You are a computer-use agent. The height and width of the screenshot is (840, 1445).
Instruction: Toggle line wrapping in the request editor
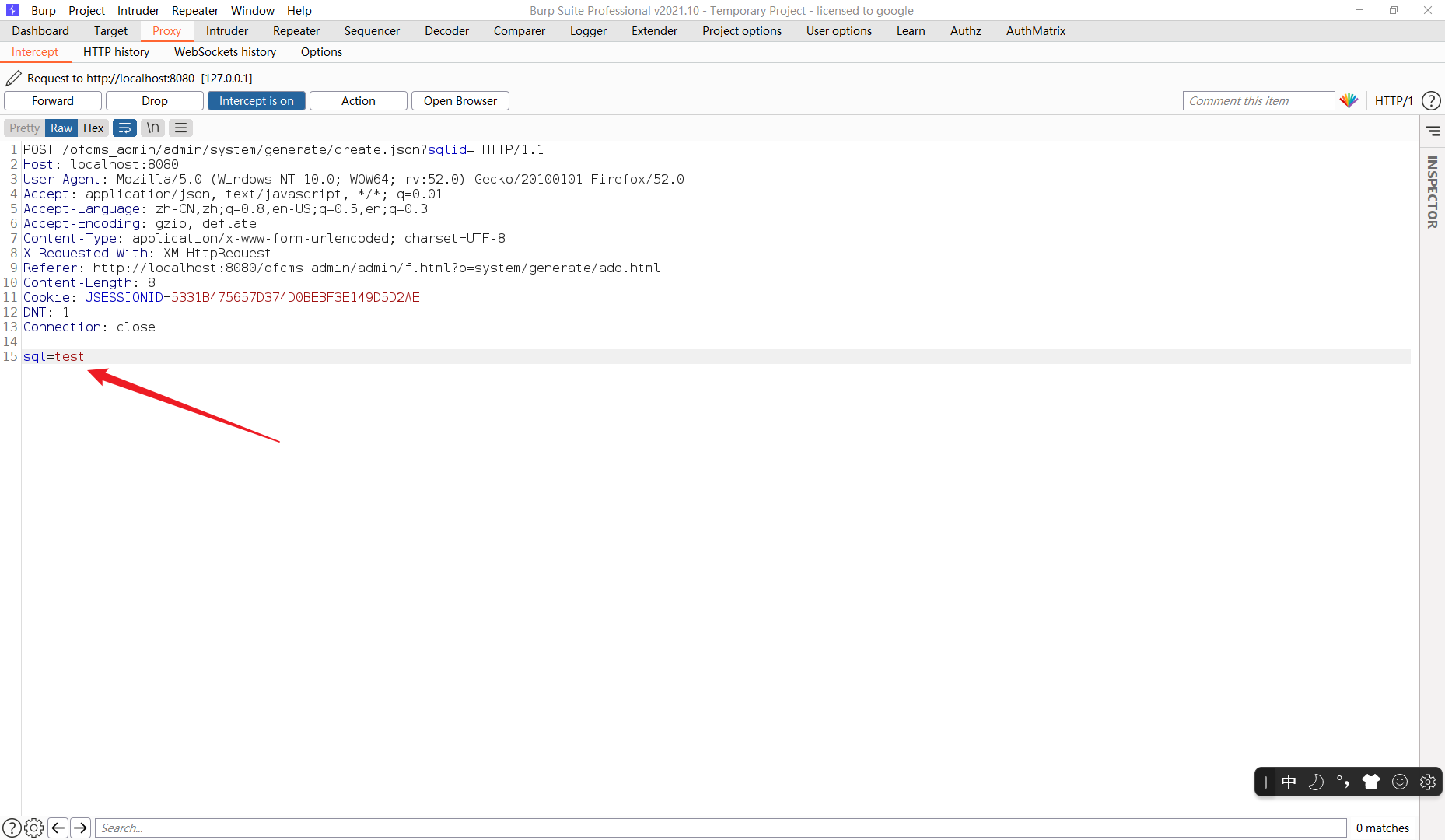(124, 128)
